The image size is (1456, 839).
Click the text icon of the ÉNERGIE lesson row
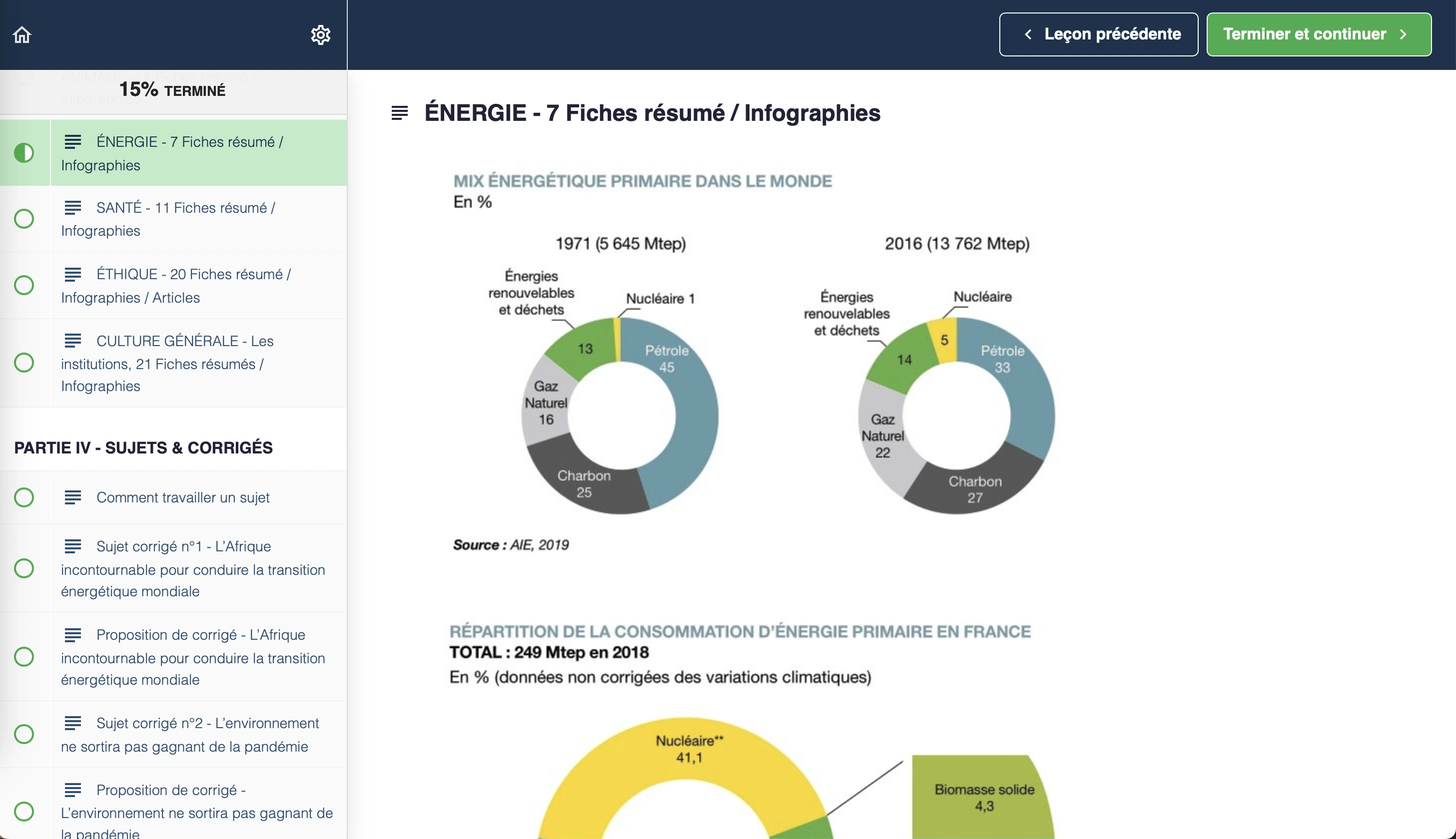[x=72, y=141]
